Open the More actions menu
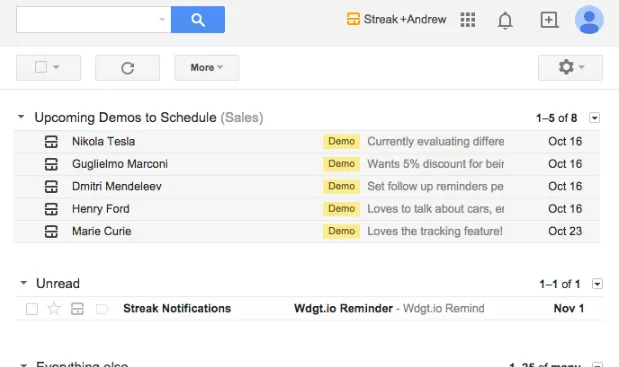Viewport: 619px width, 367px height. (x=206, y=68)
